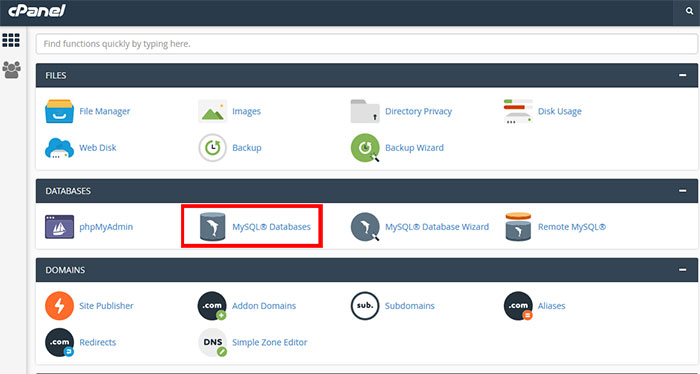This screenshot has height=374, width=700.
Task: Click the Addon Domains link
Action: (264, 306)
